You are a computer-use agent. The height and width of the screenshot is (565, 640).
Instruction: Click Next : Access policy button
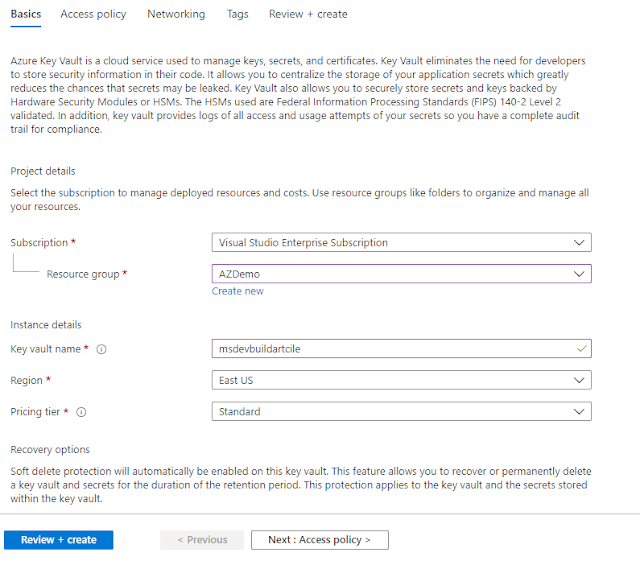pyautogui.click(x=319, y=540)
